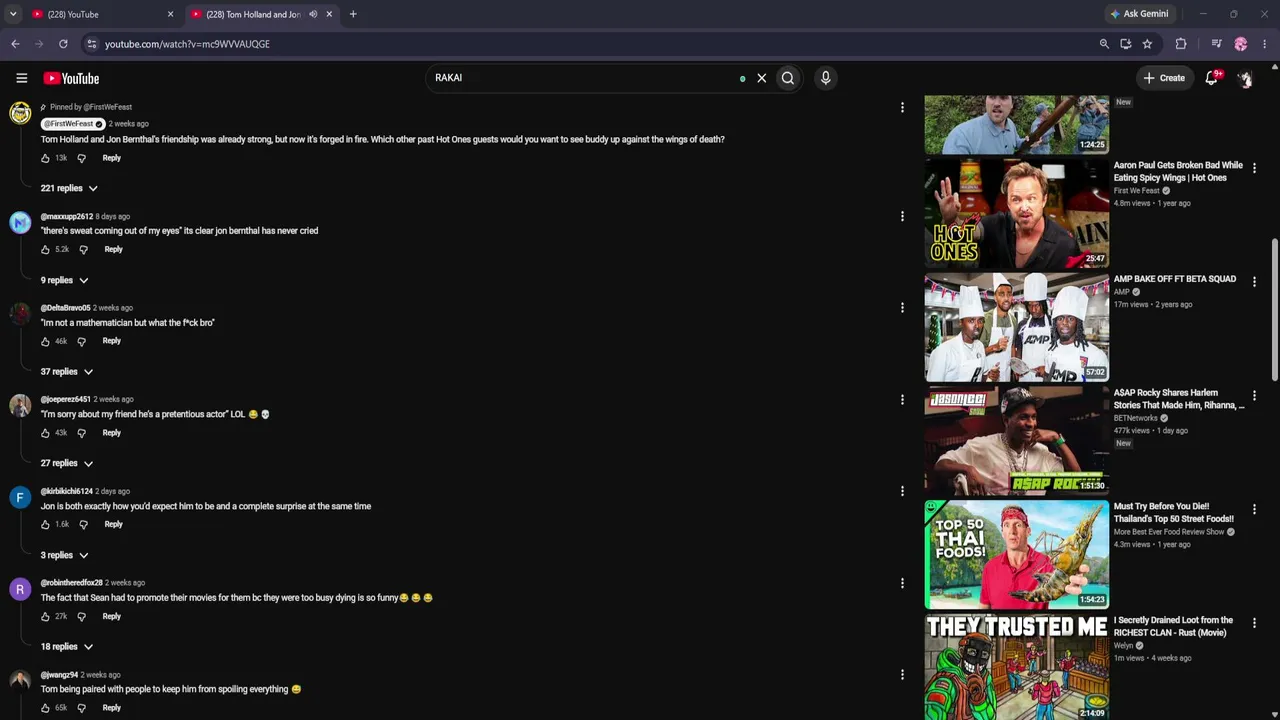This screenshot has height=720, width=1280.
Task: Like the "never cried" comment by maxxupp2612
Action: (x=45, y=249)
